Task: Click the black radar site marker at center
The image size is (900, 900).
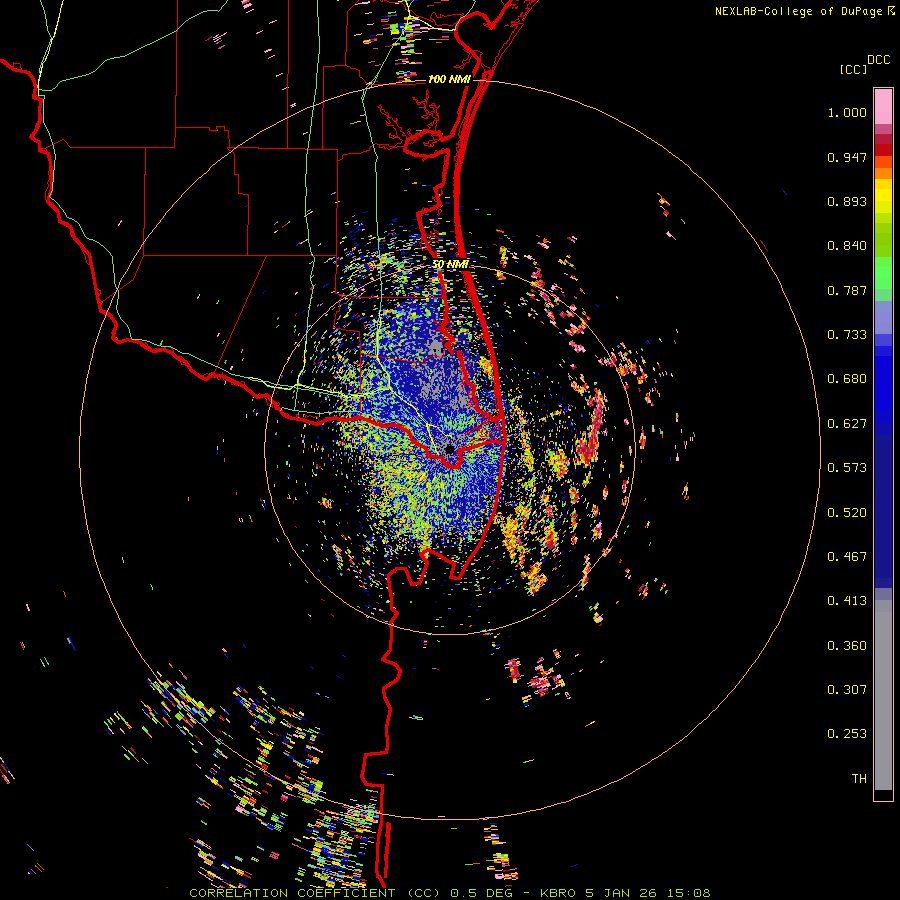Action: pyautogui.click(x=449, y=449)
